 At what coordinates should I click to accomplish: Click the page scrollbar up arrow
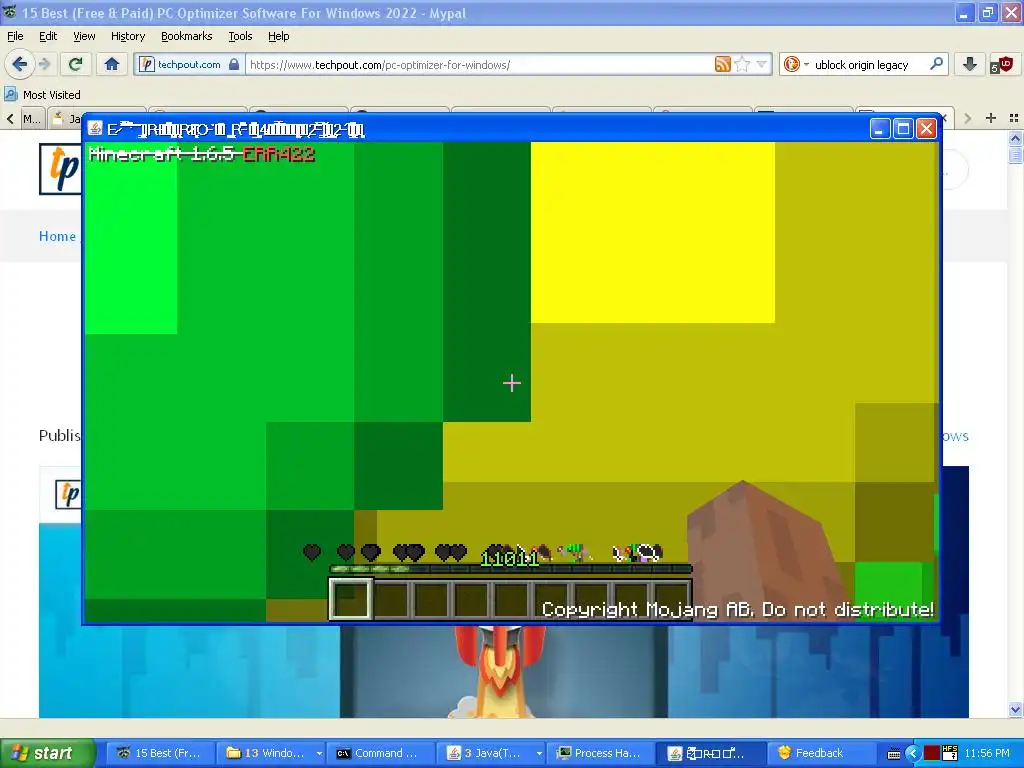point(1015,138)
